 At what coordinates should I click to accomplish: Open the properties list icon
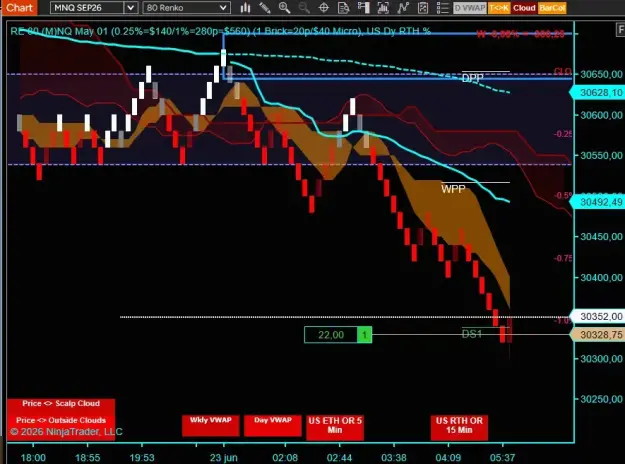pyautogui.click(x=442, y=8)
